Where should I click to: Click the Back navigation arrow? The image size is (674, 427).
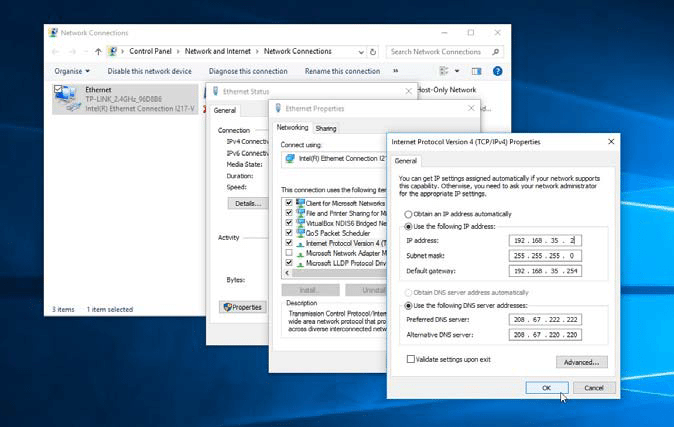coord(55,52)
